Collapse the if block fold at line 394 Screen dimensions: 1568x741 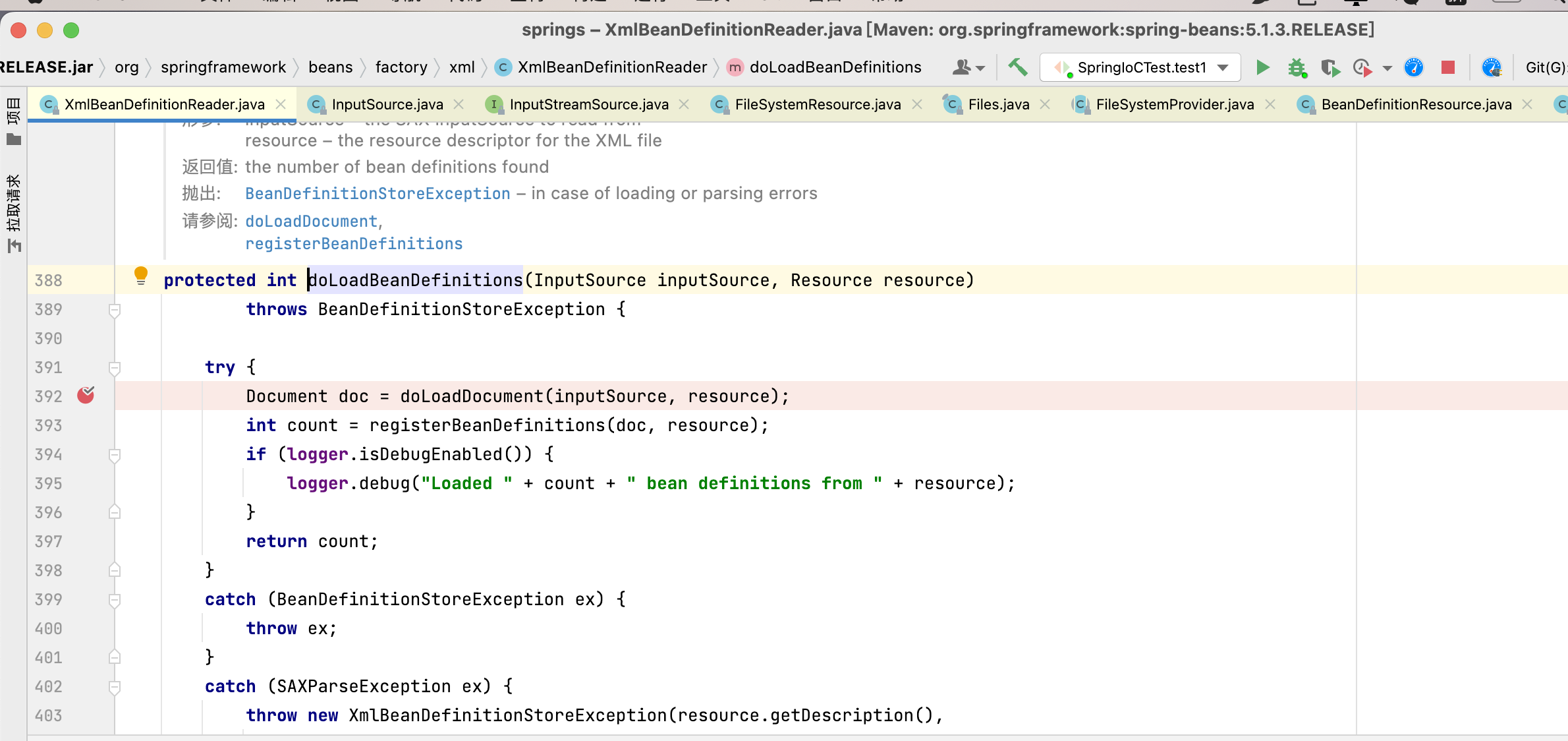click(115, 455)
